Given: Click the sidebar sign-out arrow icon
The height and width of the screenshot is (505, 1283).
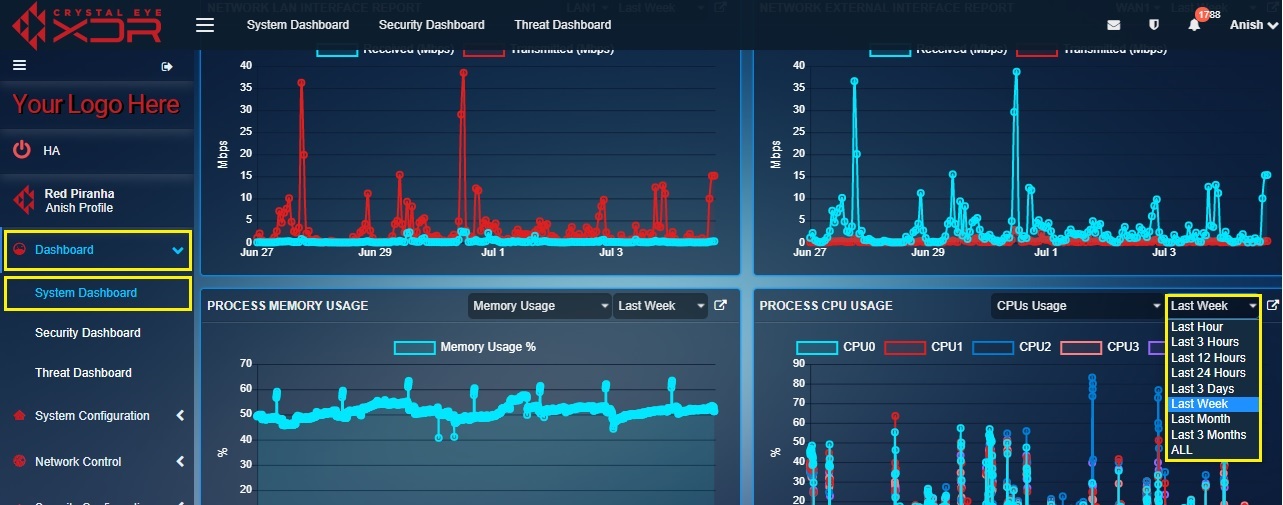Looking at the screenshot, I should (167, 67).
